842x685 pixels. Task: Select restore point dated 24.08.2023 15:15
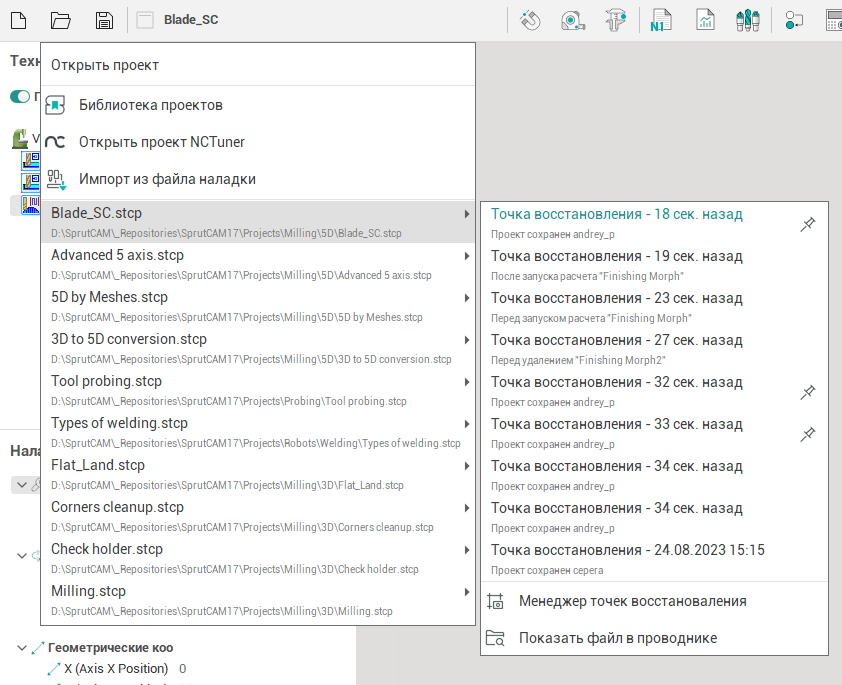coord(627,550)
